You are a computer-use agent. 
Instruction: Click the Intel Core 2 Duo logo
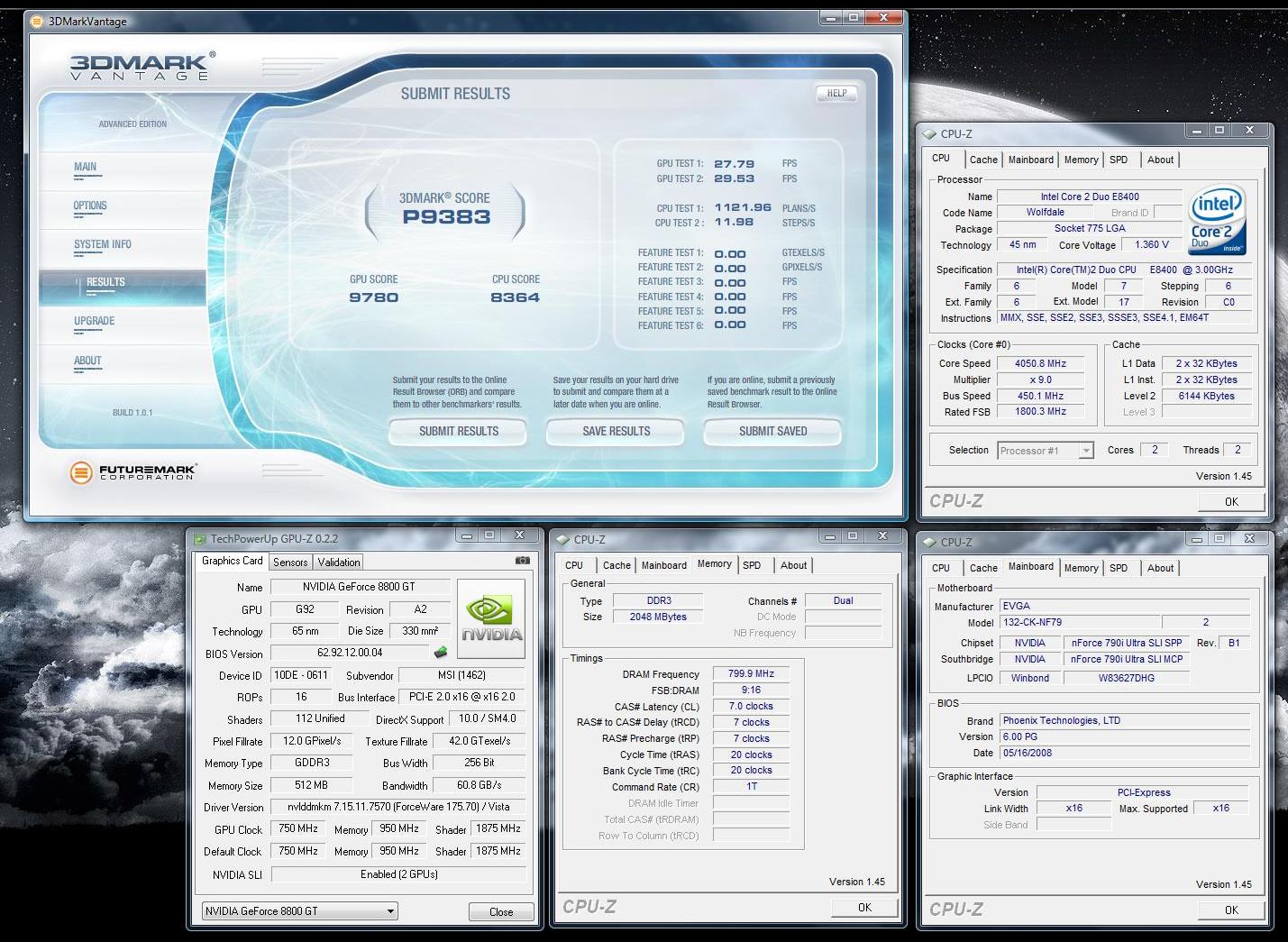click(x=1217, y=219)
